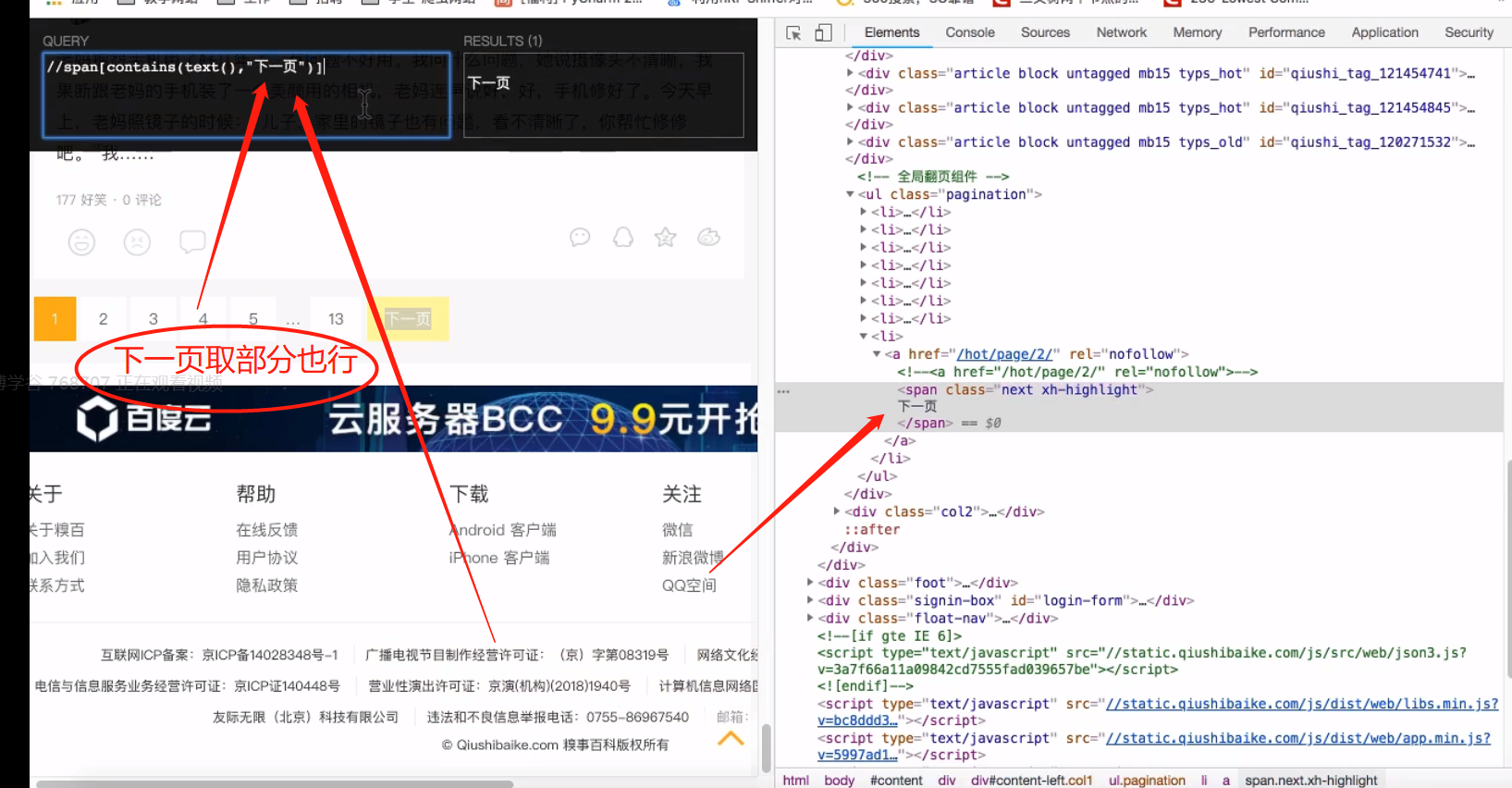Screen dimensions: 1512x788
Task: Switch to the Sources tab
Action: (1045, 32)
